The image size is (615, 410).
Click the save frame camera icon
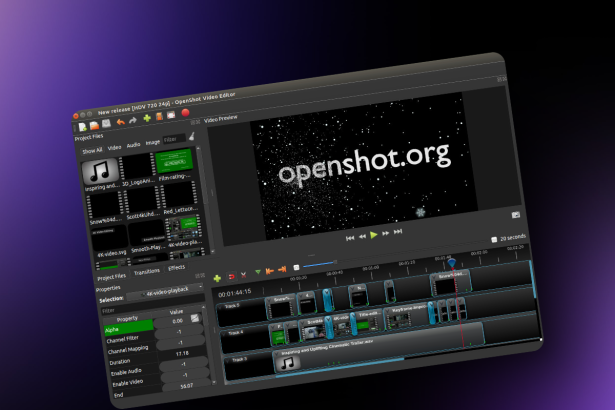(516, 215)
